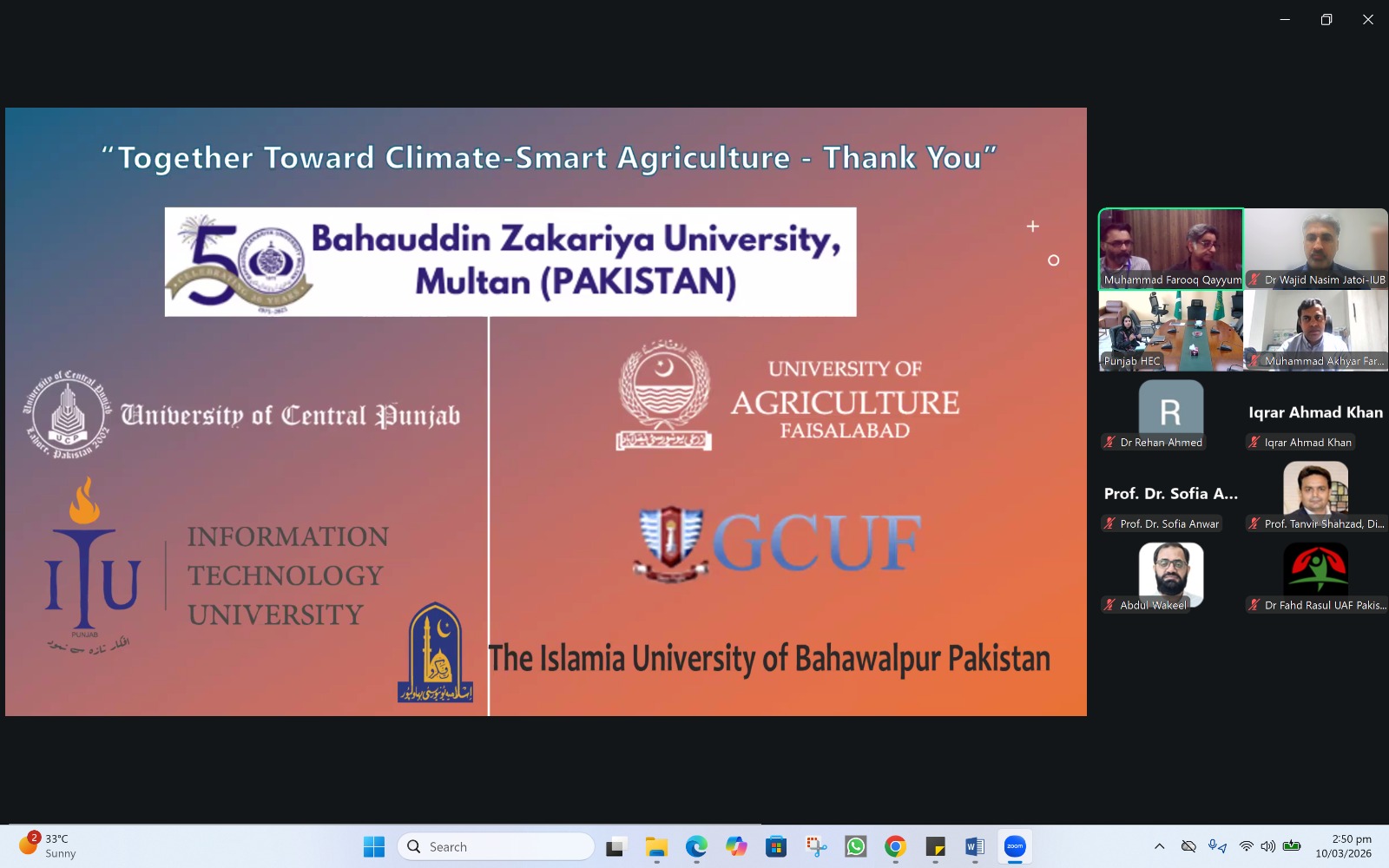The width and height of the screenshot is (1389, 868).
Task: Click the shared slide presentation area
Action: click(545, 411)
